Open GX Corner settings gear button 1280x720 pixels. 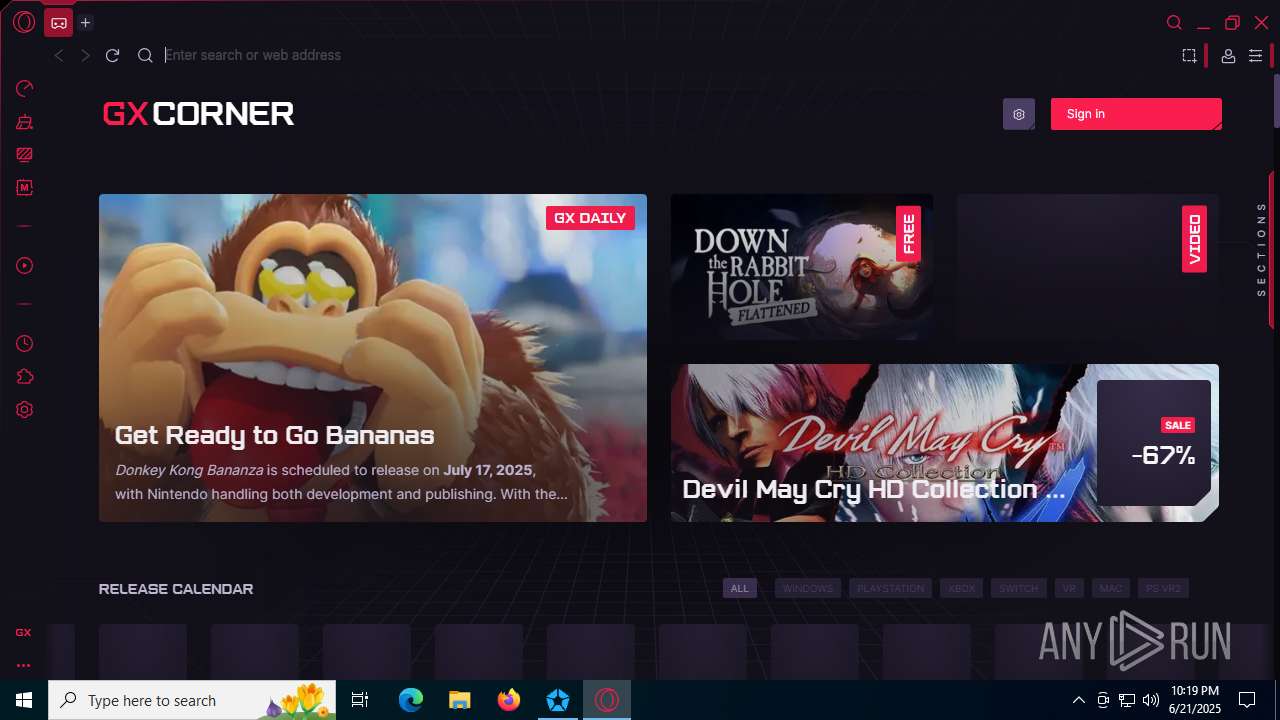1019,114
